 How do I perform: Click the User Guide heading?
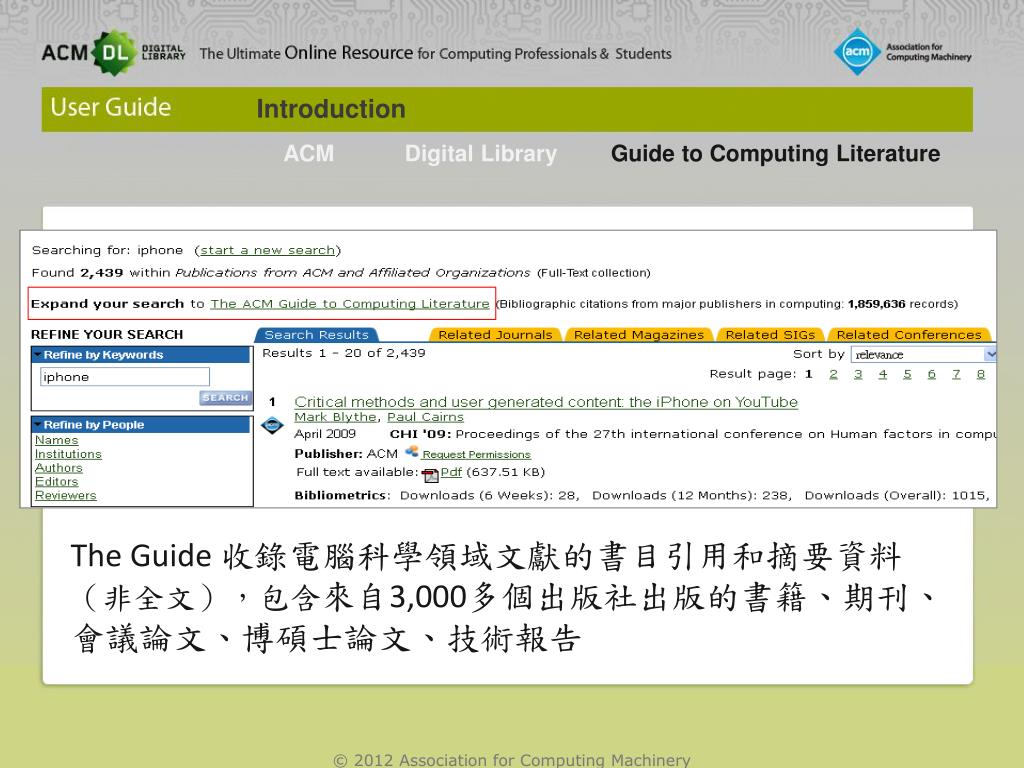111,107
